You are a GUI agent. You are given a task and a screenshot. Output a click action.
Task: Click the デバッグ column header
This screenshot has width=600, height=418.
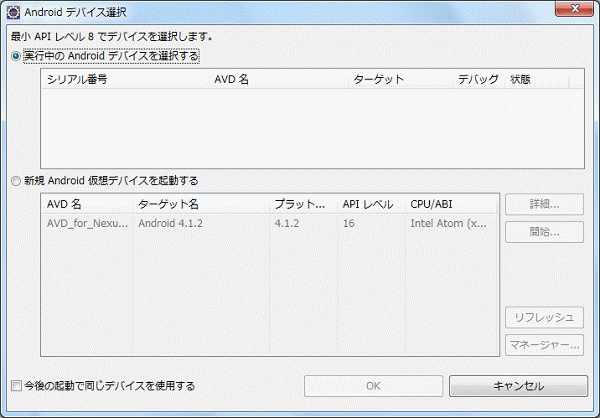click(x=479, y=79)
